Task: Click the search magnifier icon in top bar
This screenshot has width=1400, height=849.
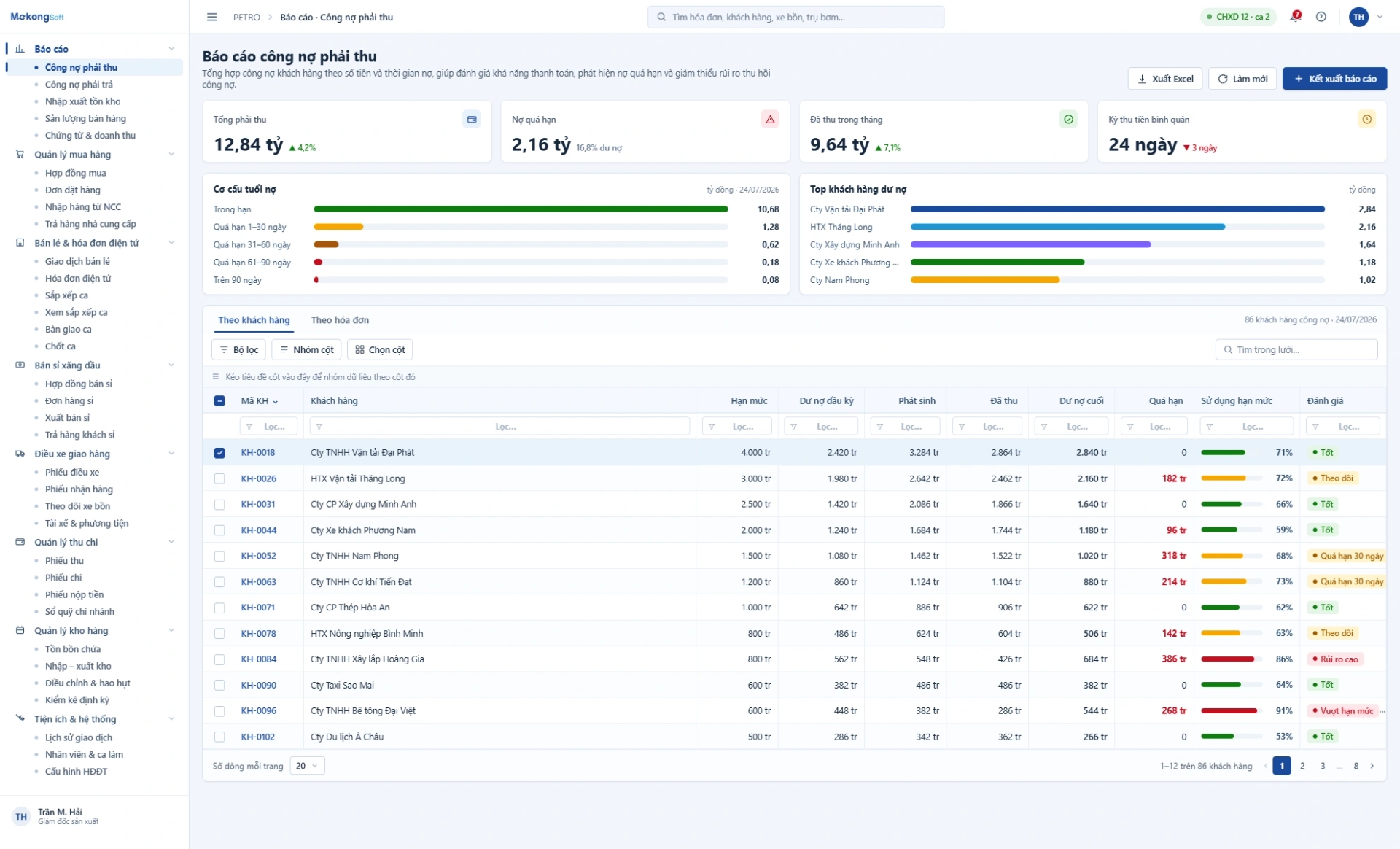Action: (x=661, y=17)
